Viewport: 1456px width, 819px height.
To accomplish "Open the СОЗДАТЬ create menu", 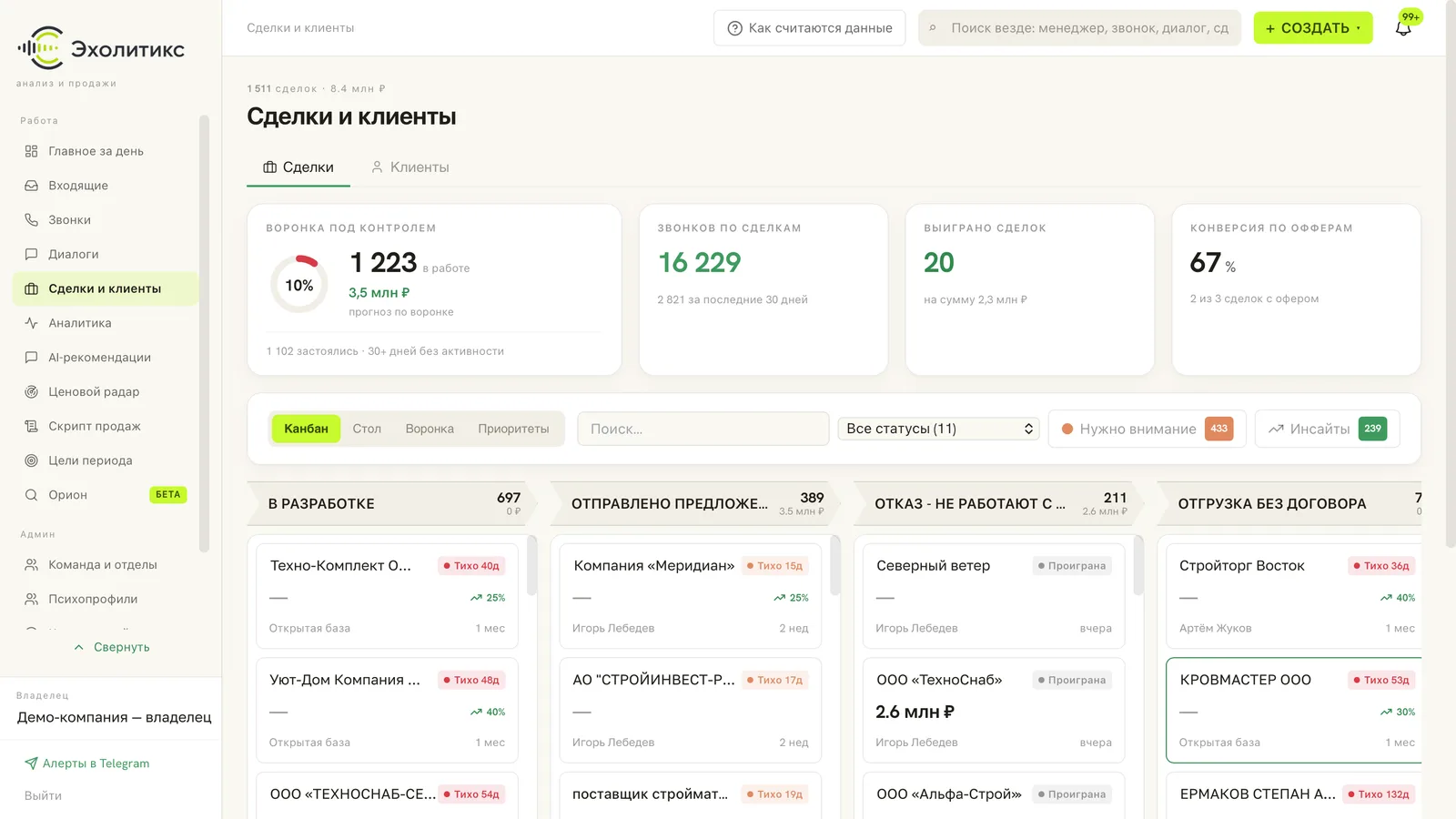I will point(1313,28).
